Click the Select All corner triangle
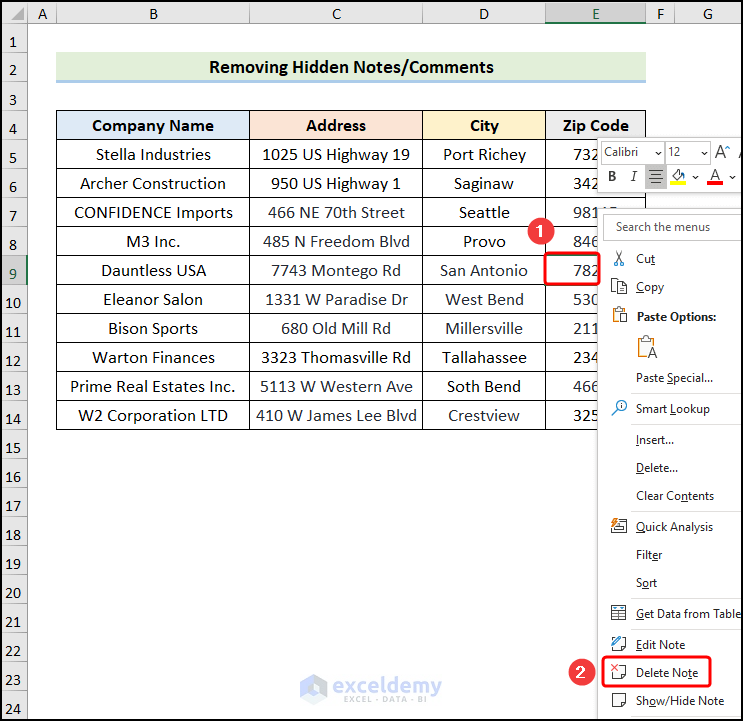Viewport: 743px width, 721px height. (x=16, y=13)
